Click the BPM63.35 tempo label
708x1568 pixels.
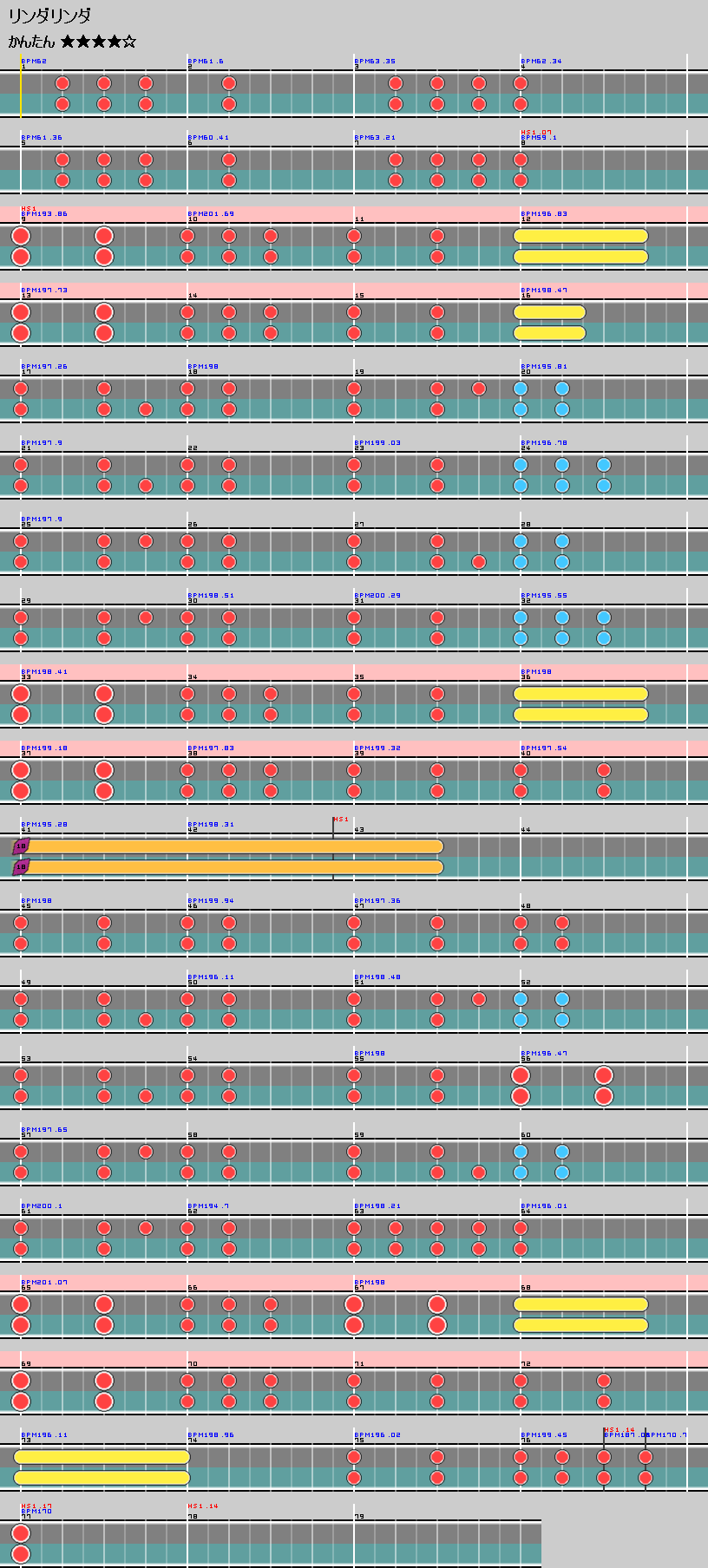coord(377,61)
